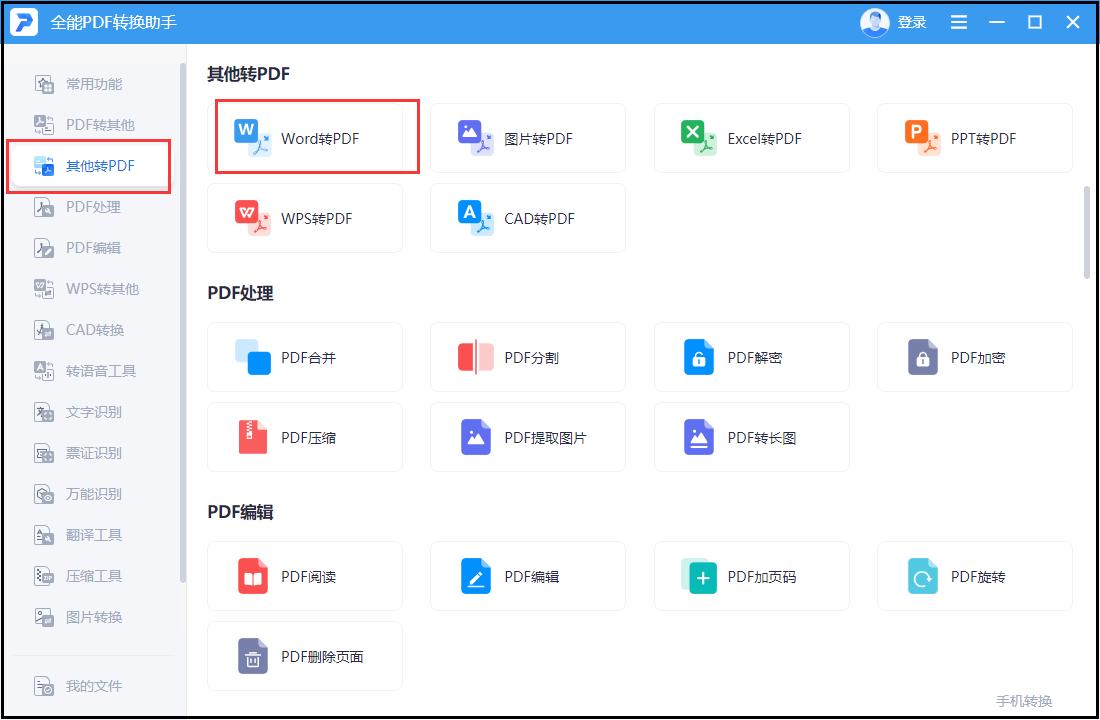Open the PDF压缩 compression tool
Viewport: 1100px width, 720px height.
[x=305, y=437]
